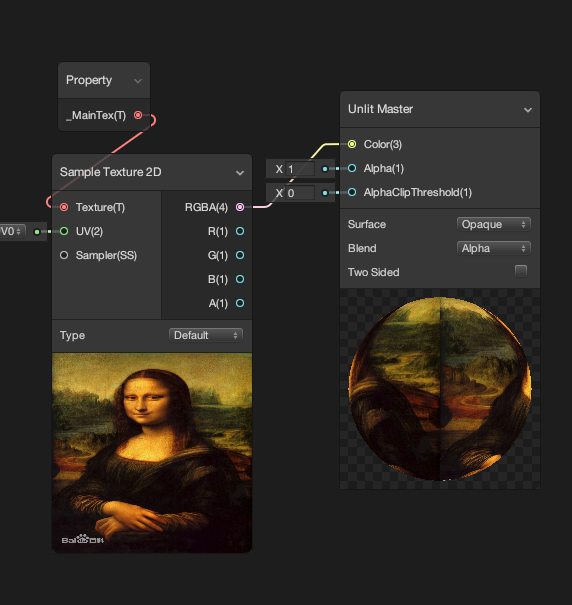The height and width of the screenshot is (605, 572).
Task: Click the Sampler(SS) input port
Action: point(64,255)
